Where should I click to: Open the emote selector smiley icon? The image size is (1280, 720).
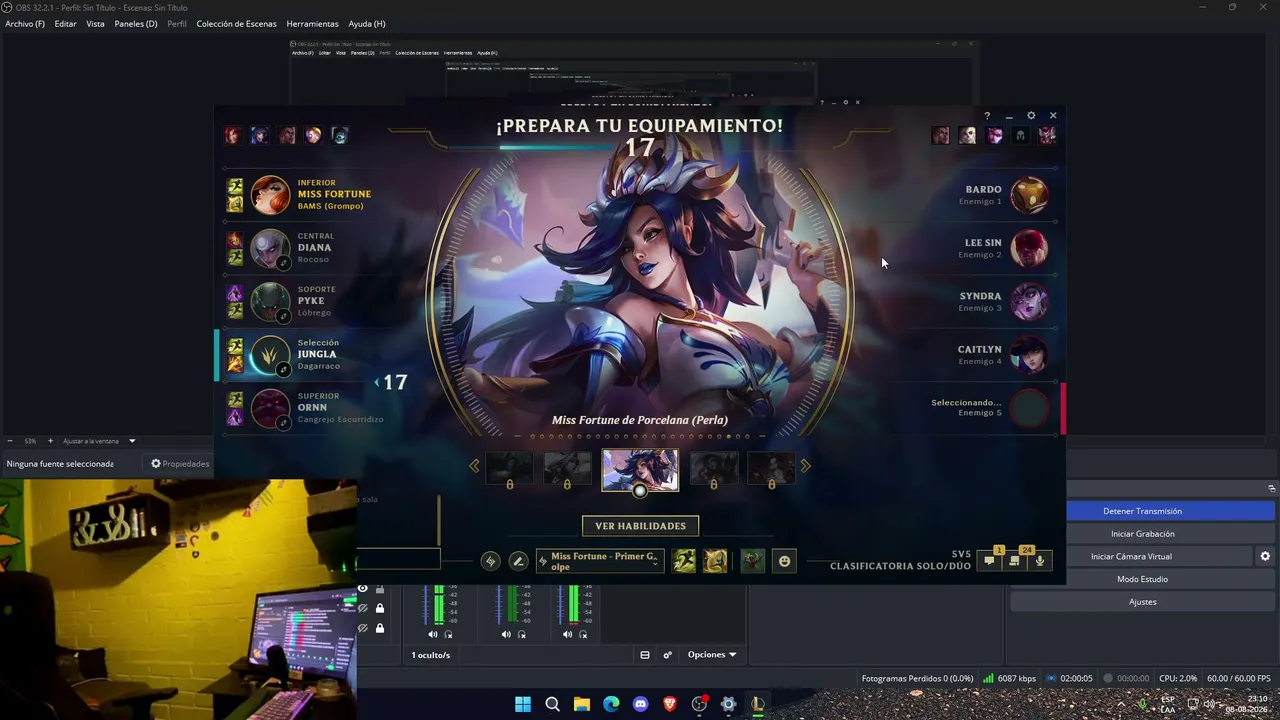pos(784,561)
